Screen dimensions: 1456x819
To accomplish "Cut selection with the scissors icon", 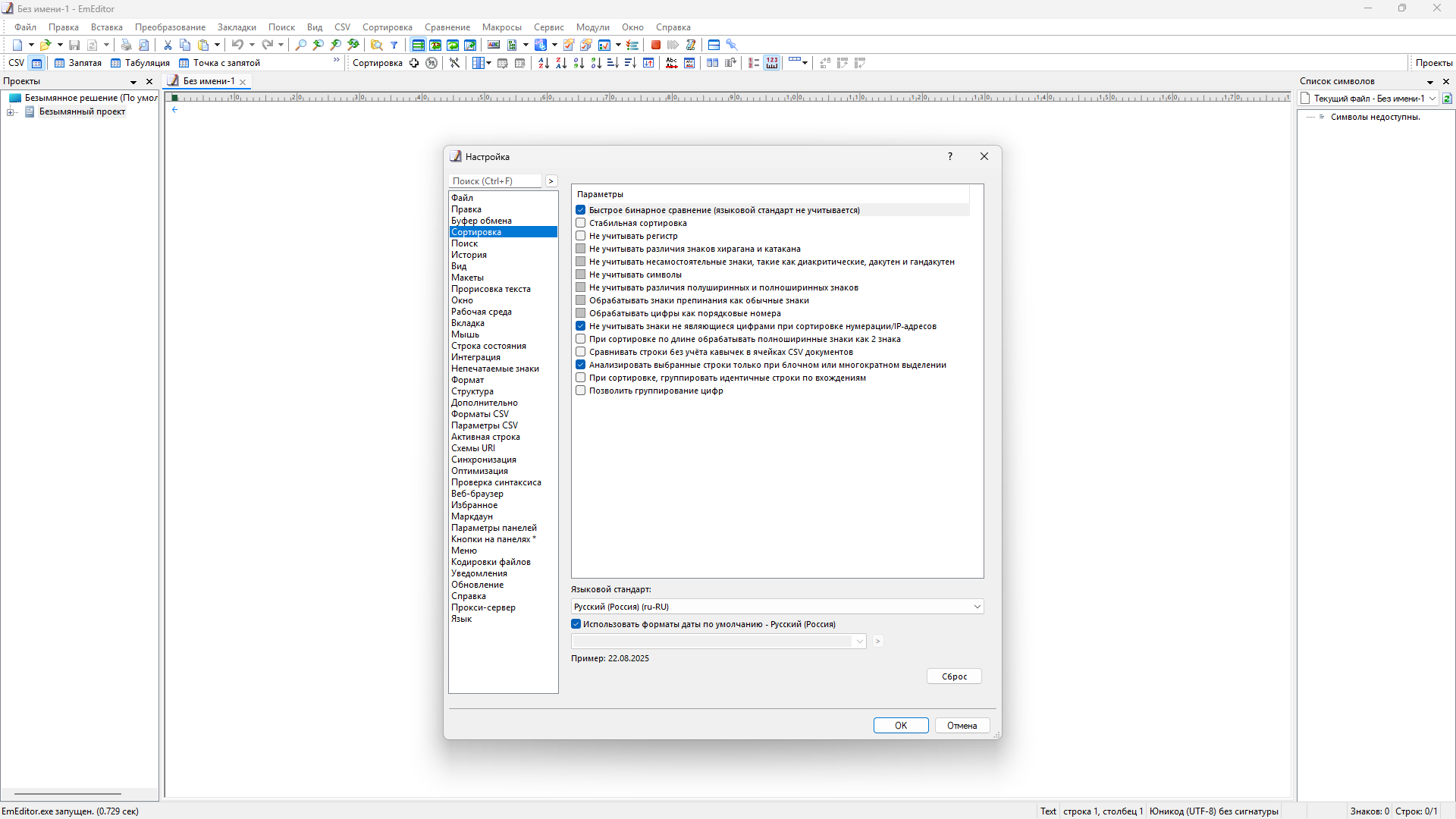I will click(x=168, y=45).
